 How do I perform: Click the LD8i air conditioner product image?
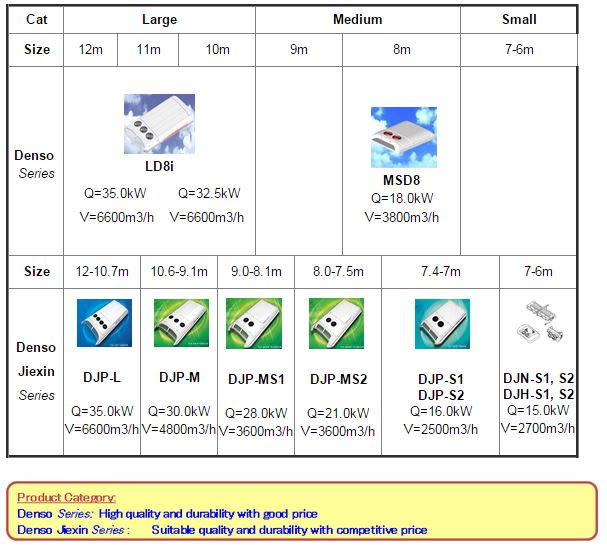(159, 124)
